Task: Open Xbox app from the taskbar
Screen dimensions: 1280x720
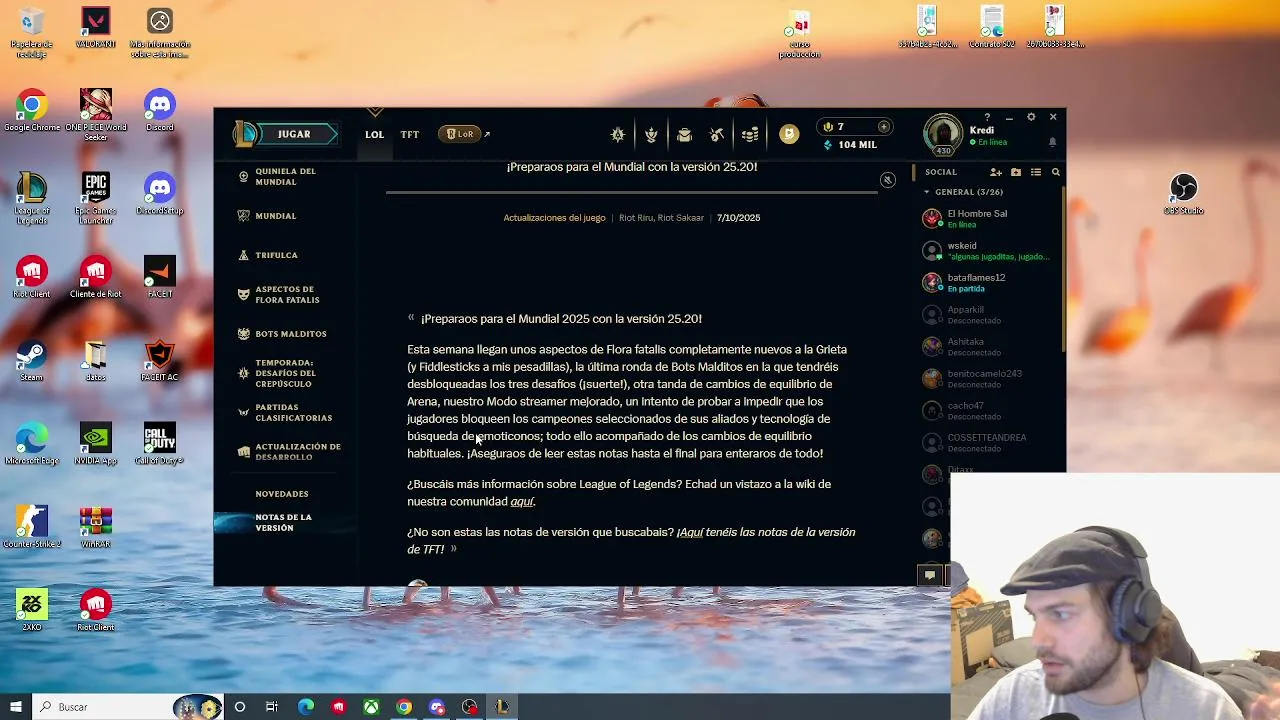Action: pyautogui.click(x=371, y=707)
